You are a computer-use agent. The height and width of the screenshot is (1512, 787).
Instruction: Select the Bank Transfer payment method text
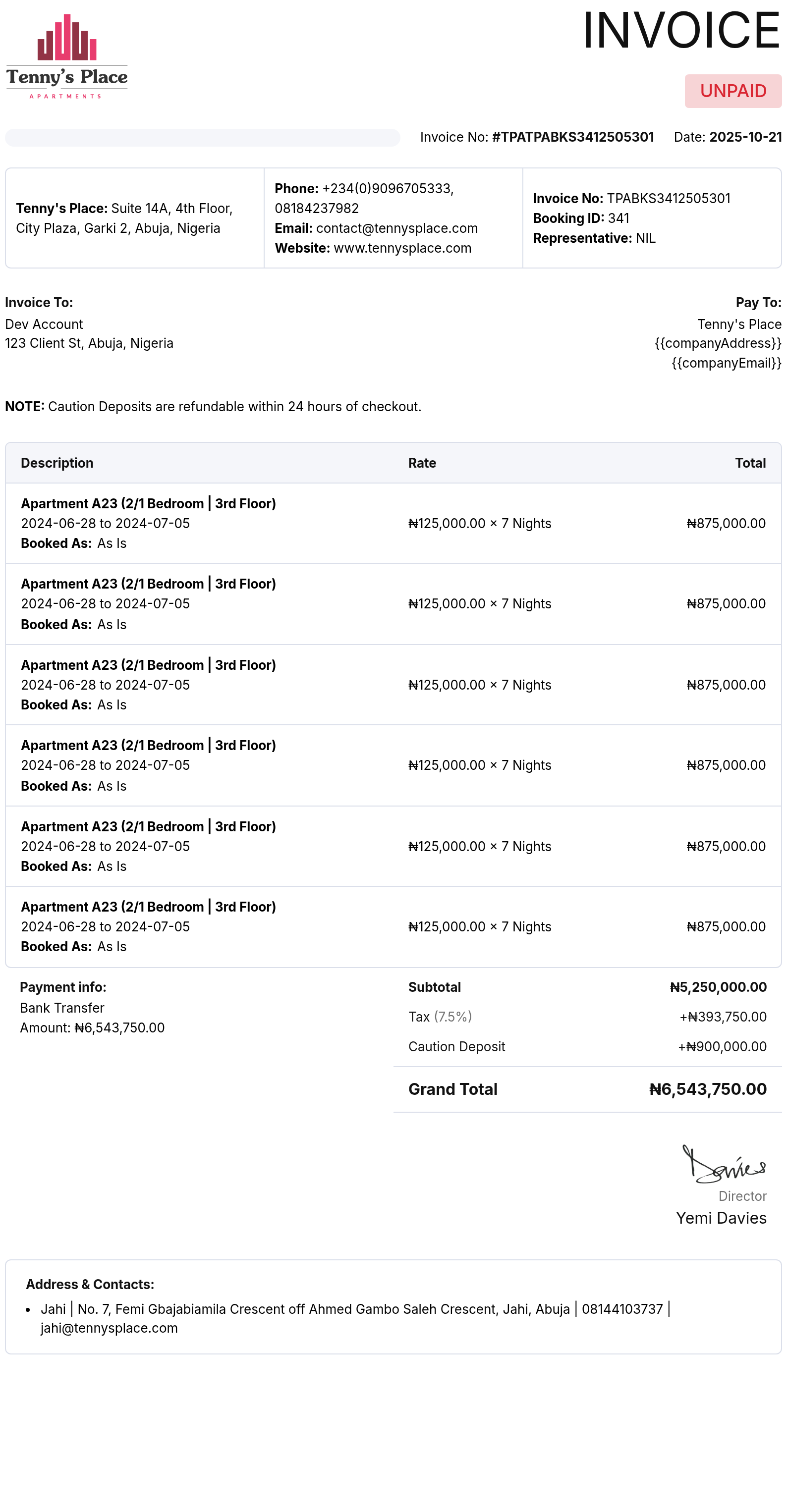coord(62,1008)
